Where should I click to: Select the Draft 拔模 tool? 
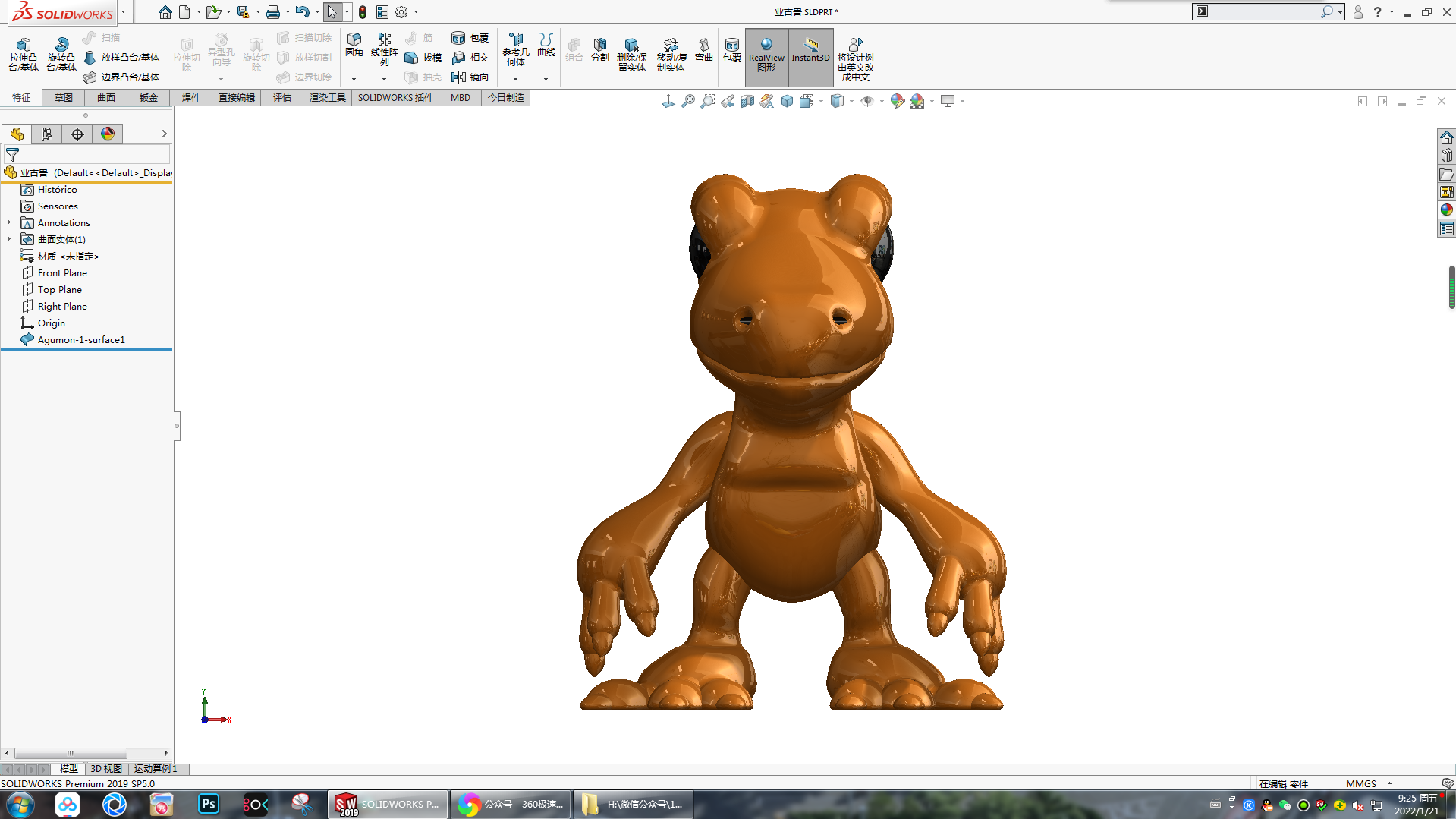point(423,58)
